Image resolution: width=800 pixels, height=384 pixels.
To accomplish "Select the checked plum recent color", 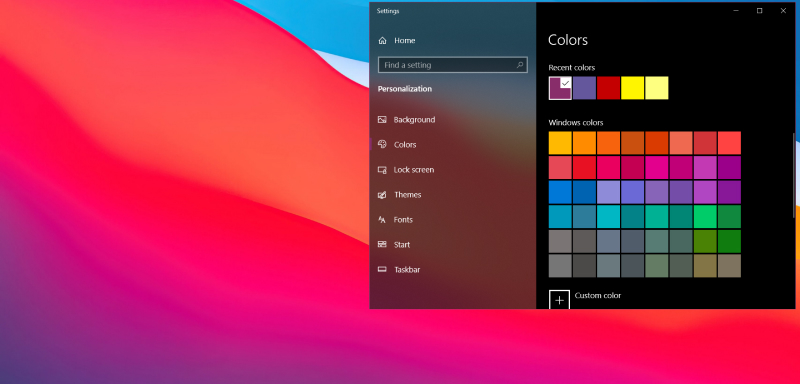I will click(x=560, y=88).
